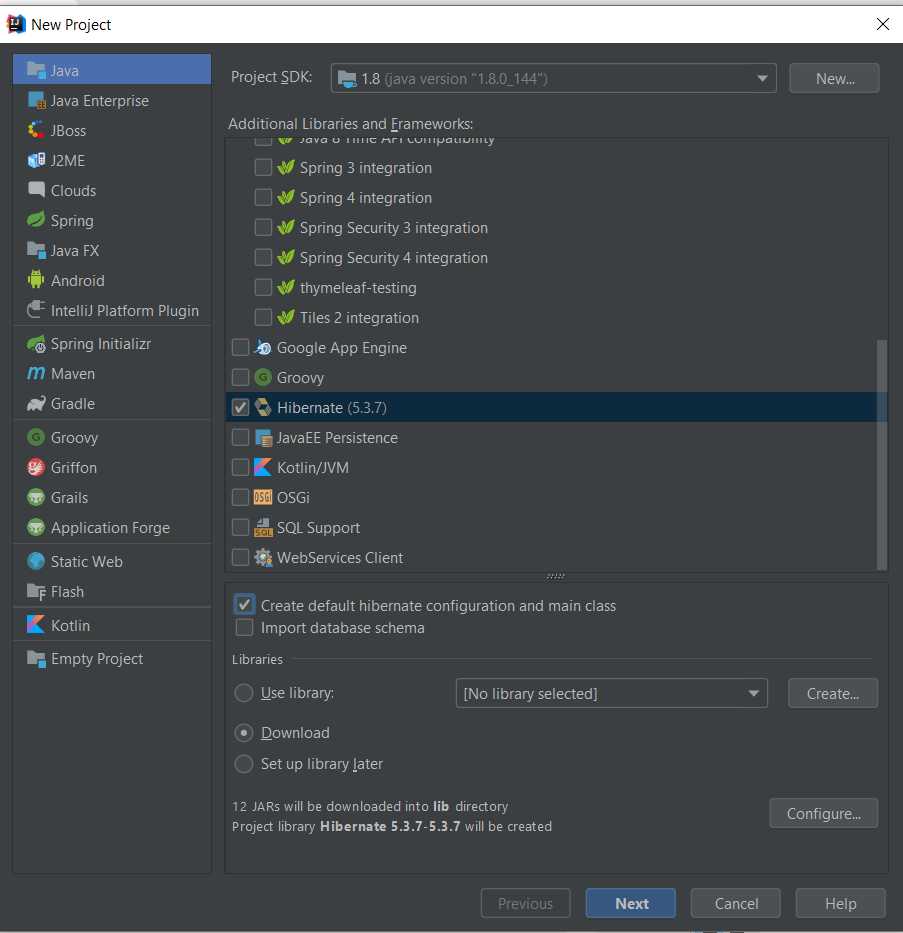Click the Configure... button

(823, 813)
